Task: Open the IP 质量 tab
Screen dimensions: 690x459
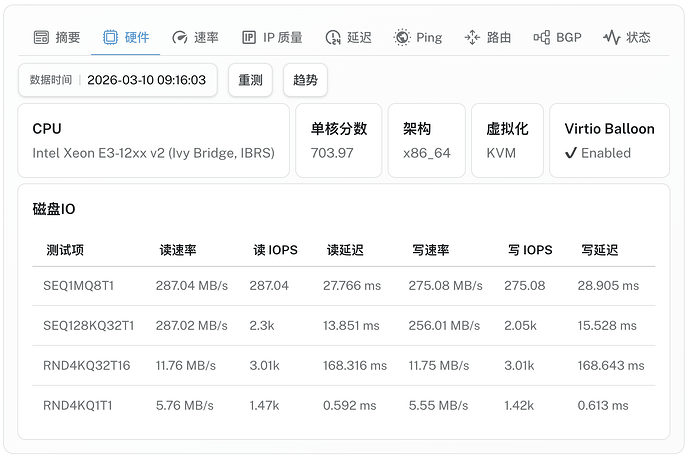Action: point(272,37)
